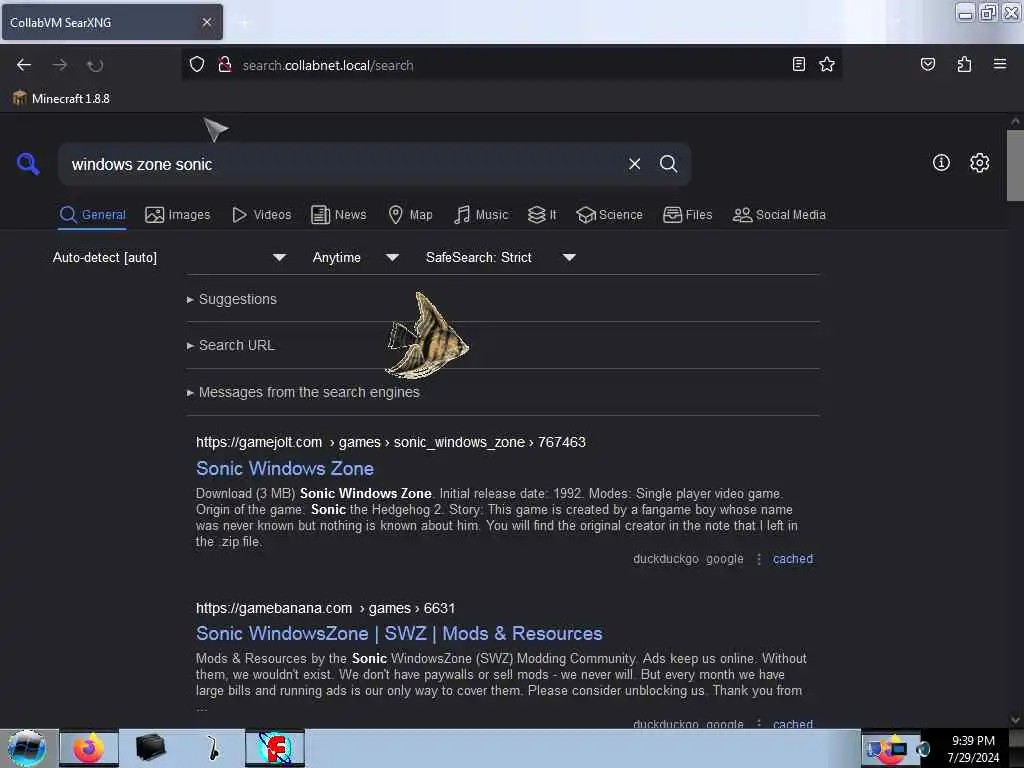Clear the search query with X
This screenshot has height=768, width=1024.
click(634, 164)
